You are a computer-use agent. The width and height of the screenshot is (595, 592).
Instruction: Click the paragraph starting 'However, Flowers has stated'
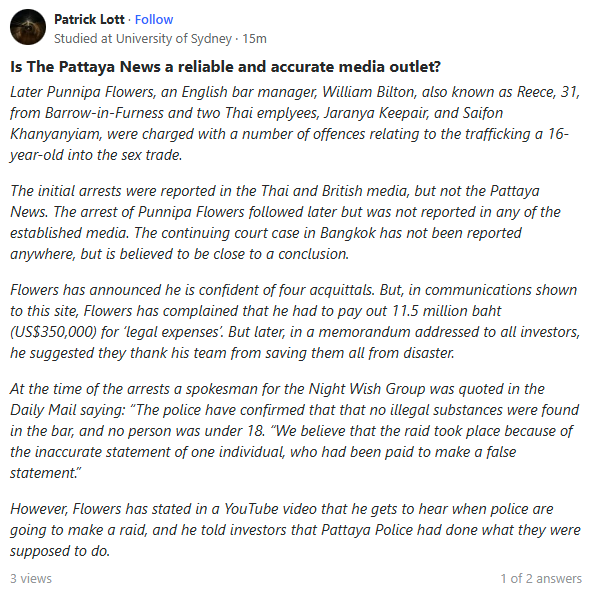[x=295, y=530]
